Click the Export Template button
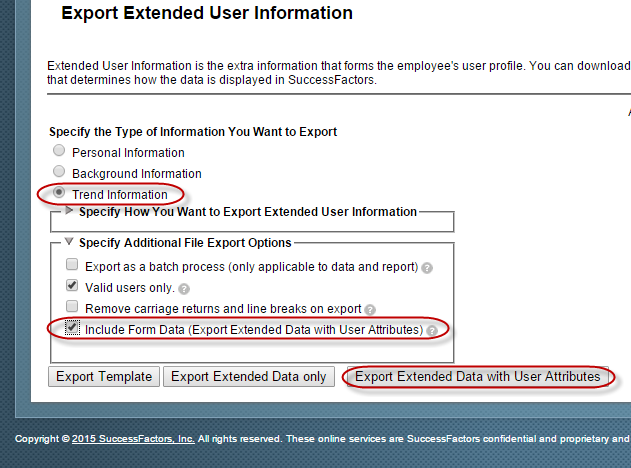Viewport: 631px width, 468px height. point(104,377)
